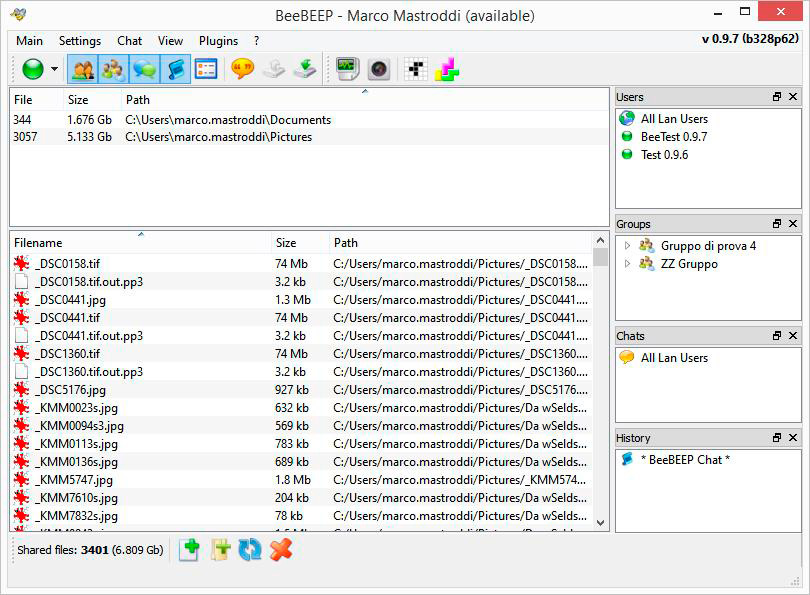Click the green download arrow icon
The height and width of the screenshot is (595, 810).
tap(305, 69)
